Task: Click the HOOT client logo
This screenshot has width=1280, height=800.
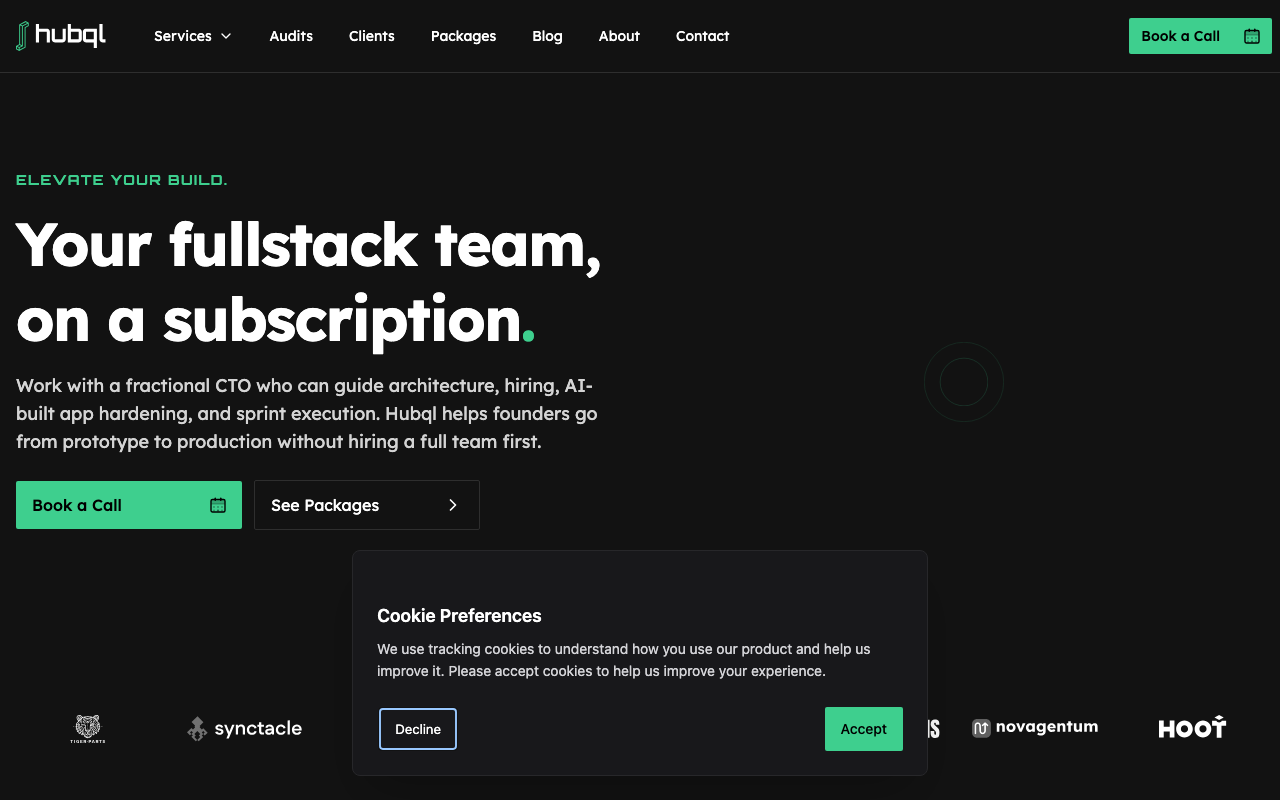Action: click(x=1192, y=728)
